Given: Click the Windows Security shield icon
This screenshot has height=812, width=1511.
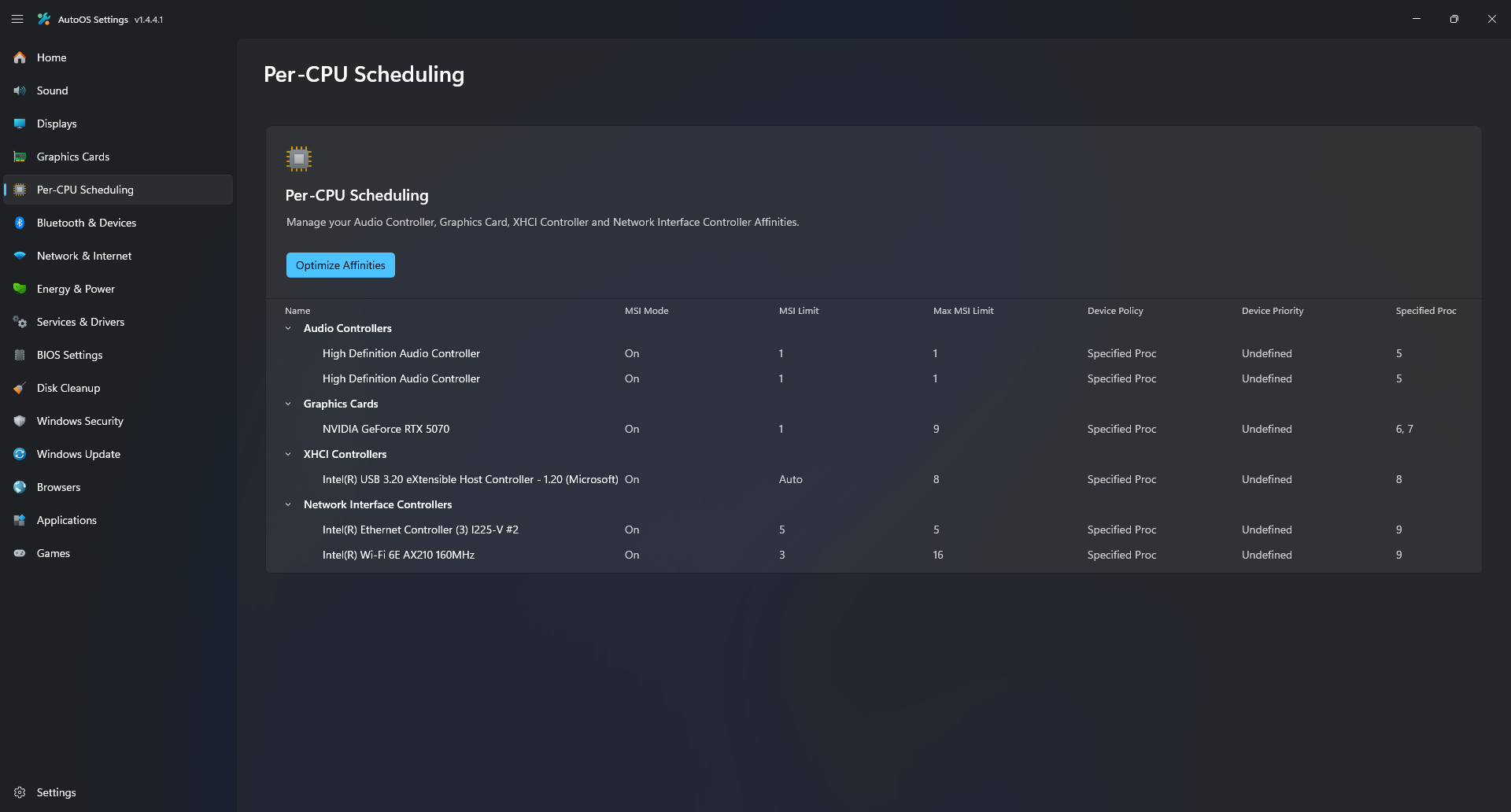Looking at the screenshot, I should [20, 421].
